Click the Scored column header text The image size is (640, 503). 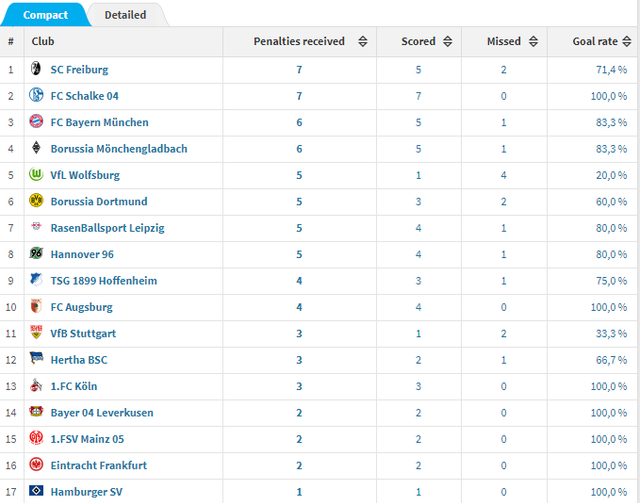[418, 41]
